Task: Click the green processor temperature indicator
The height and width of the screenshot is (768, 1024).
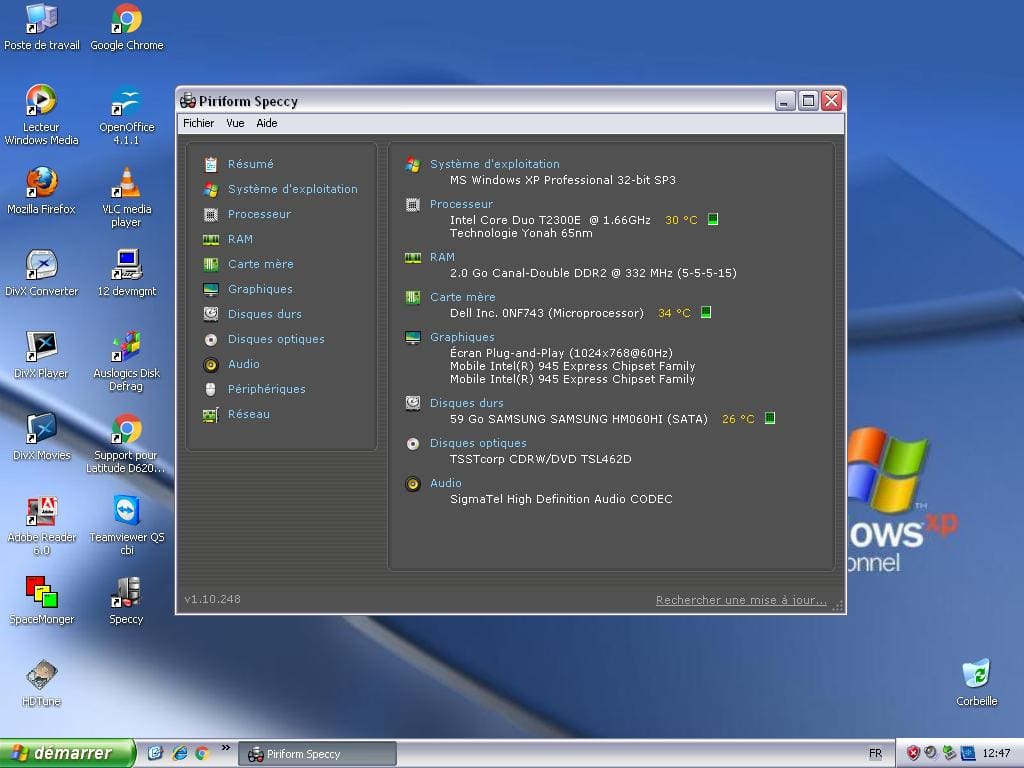Action: pyautogui.click(x=713, y=219)
